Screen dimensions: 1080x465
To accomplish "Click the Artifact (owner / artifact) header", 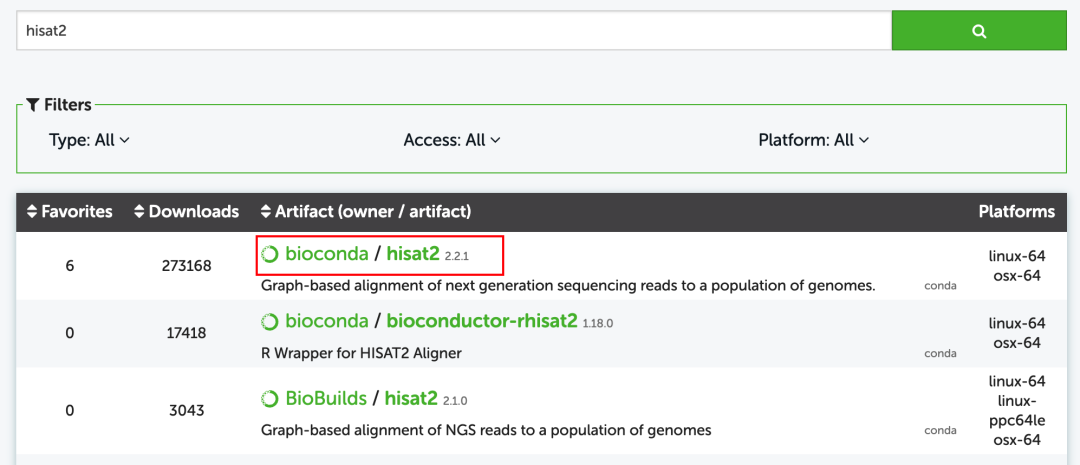I will (x=373, y=212).
